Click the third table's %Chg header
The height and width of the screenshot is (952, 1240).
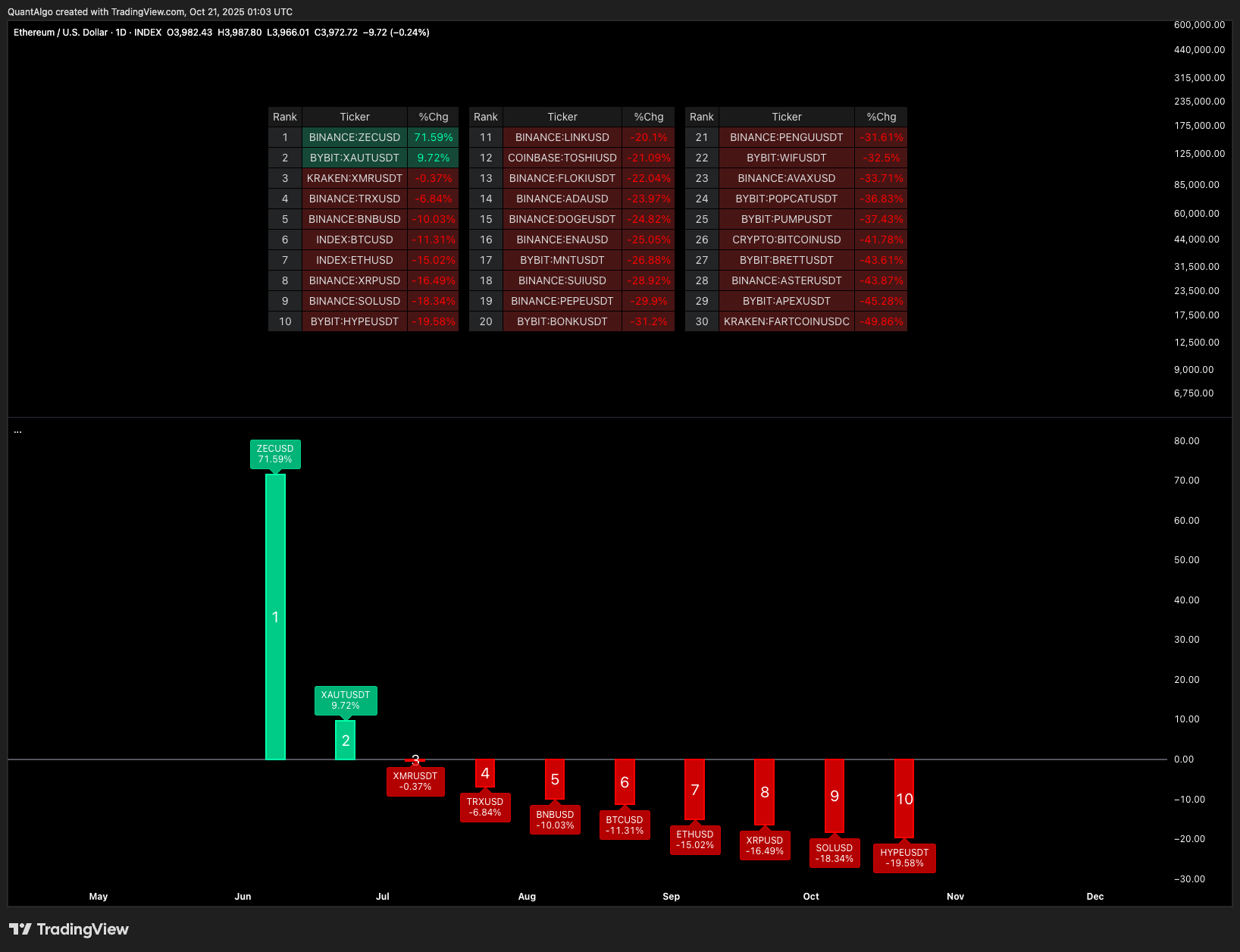click(x=881, y=117)
